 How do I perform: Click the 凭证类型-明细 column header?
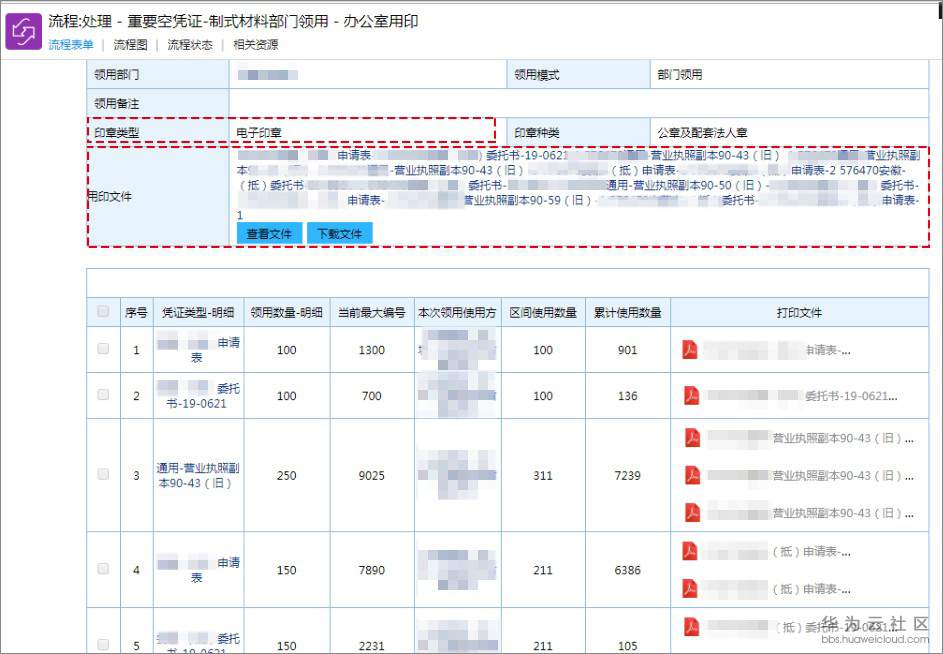[198, 312]
